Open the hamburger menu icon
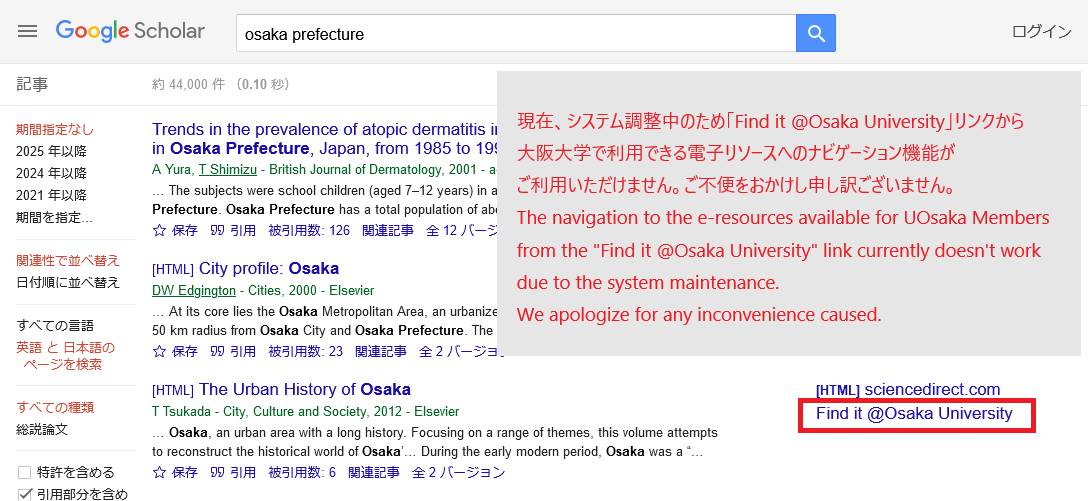This screenshot has height=501, width=1088. pyautogui.click(x=27, y=32)
